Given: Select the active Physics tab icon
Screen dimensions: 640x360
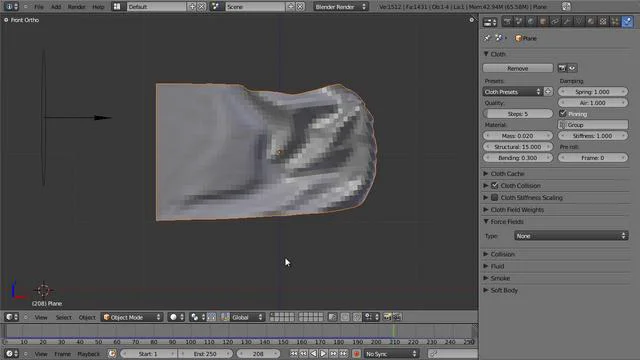Looking at the screenshot, I should pyautogui.click(x=627, y=22).
